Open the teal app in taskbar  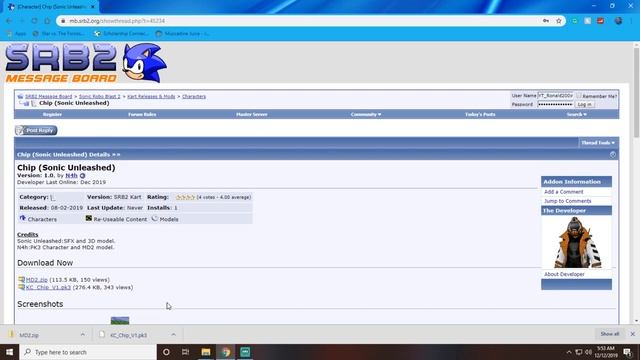[x=245, y=352]
